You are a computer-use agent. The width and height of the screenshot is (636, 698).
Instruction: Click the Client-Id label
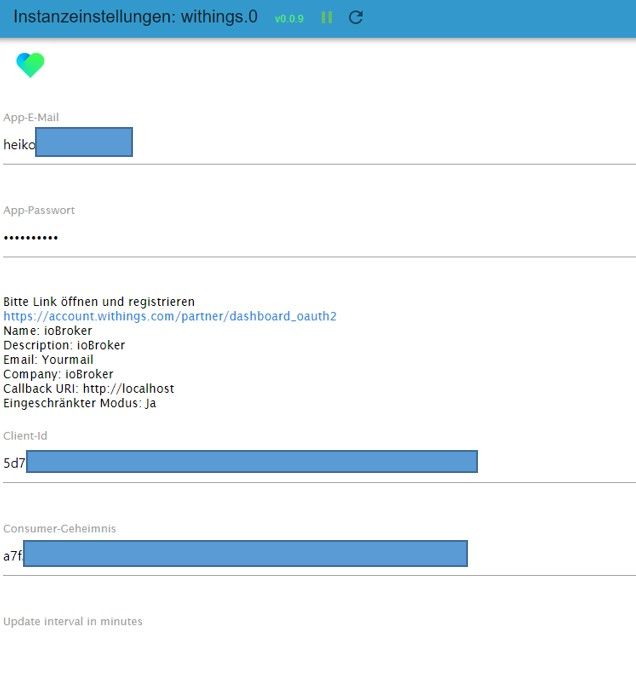click(x=25, y=436)
